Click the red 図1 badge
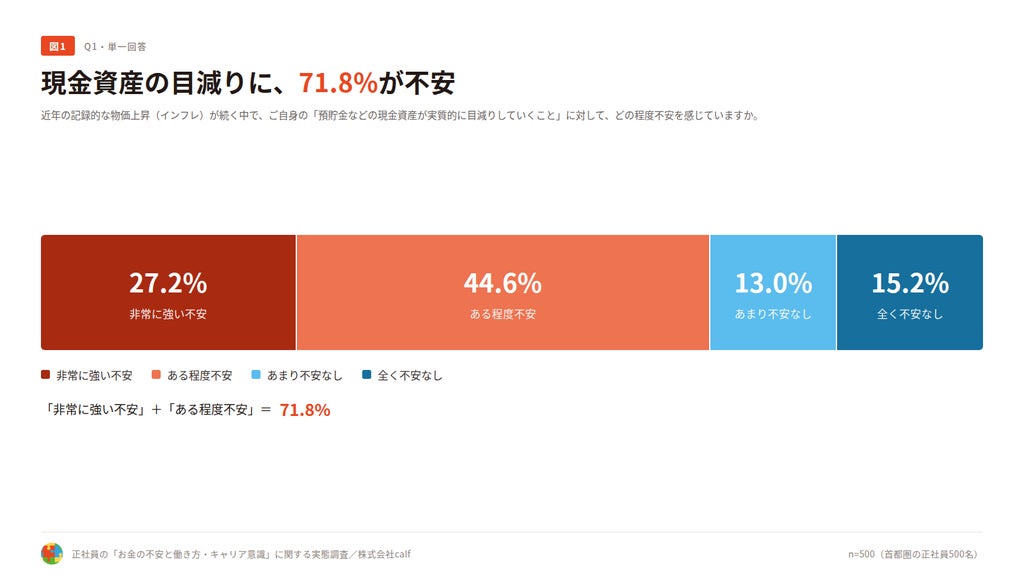1024x576 pixels. (57, 46)
